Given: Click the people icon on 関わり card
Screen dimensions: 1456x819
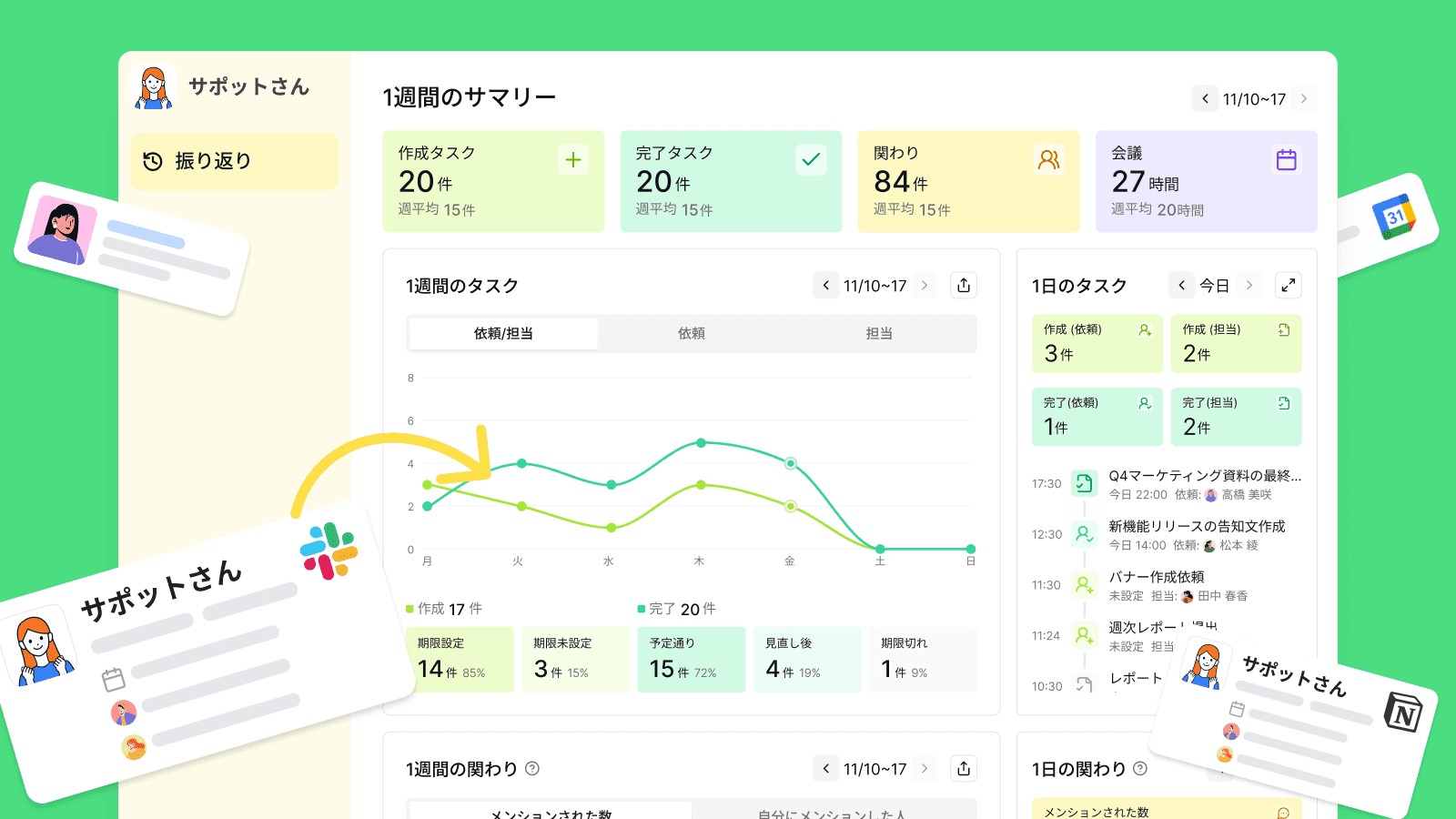Looking at the screenshot, I should pos(1048,160).
